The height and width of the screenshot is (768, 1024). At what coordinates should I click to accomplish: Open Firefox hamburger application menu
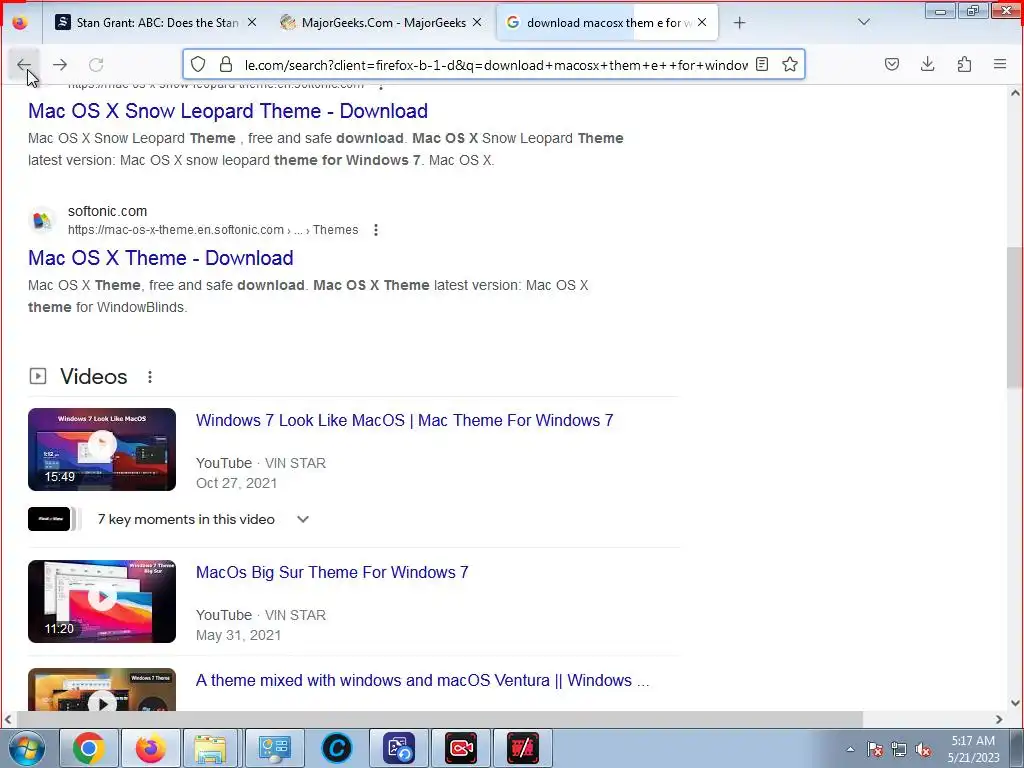point(1000,64)
